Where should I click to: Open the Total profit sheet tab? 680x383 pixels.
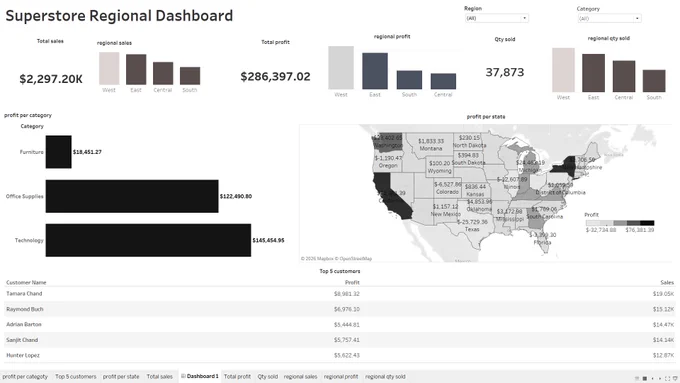(237, 376)
